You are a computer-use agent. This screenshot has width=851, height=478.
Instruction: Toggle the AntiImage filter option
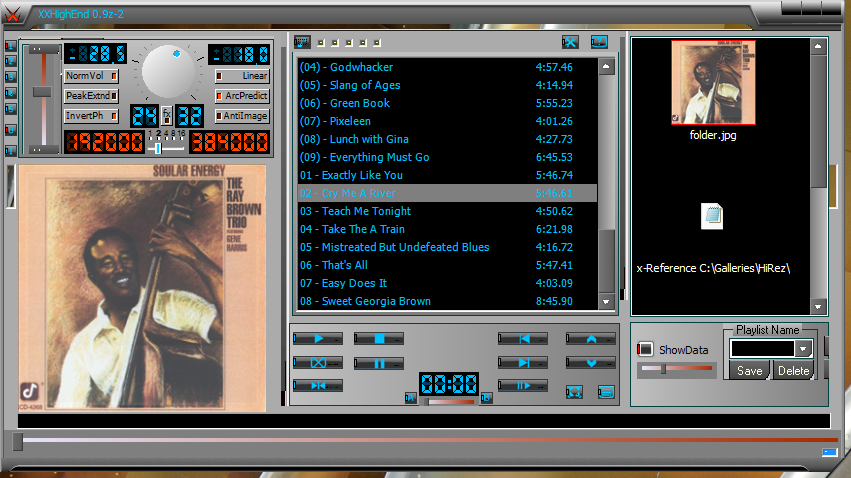click(x=242, y=116)
